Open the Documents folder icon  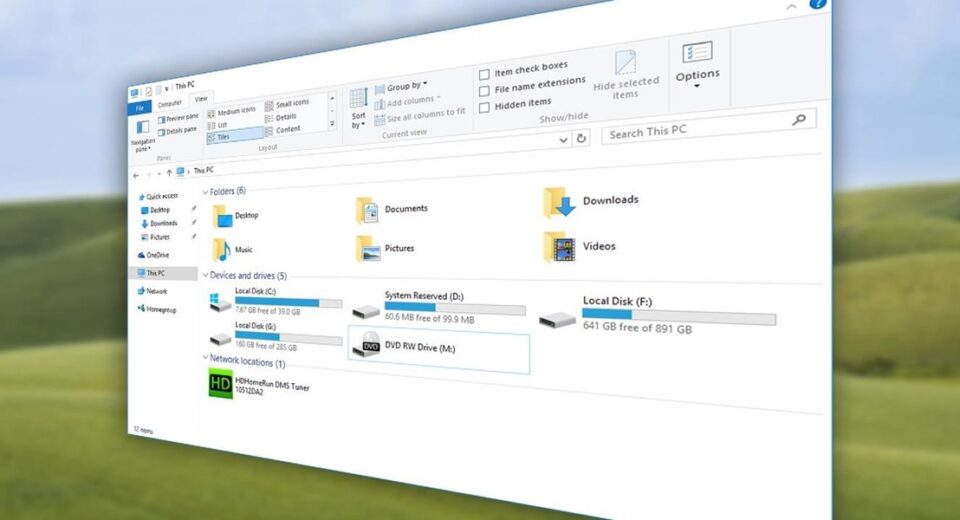[367, 211]
